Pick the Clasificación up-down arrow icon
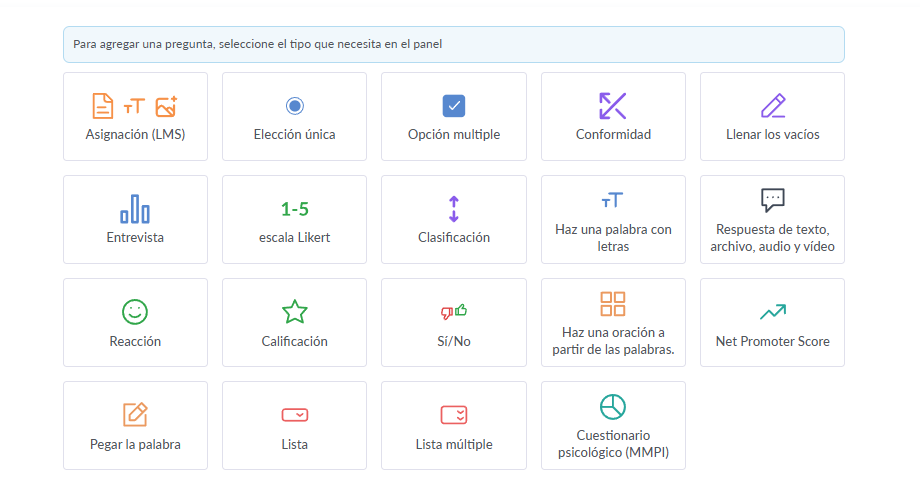Screen dimensions: 920x485 454,209
